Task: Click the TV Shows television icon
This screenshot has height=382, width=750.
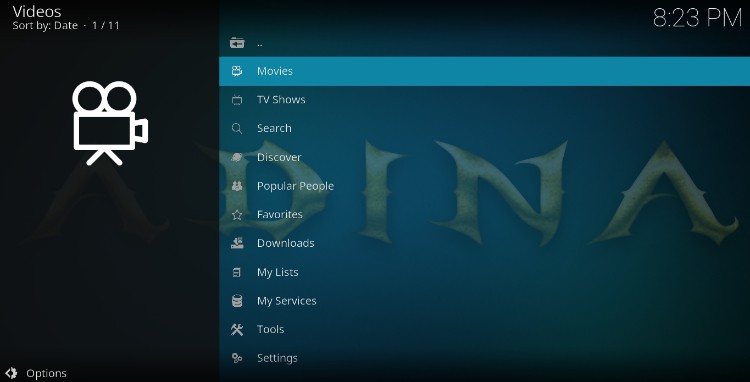Action: click(x=237, y=100)
